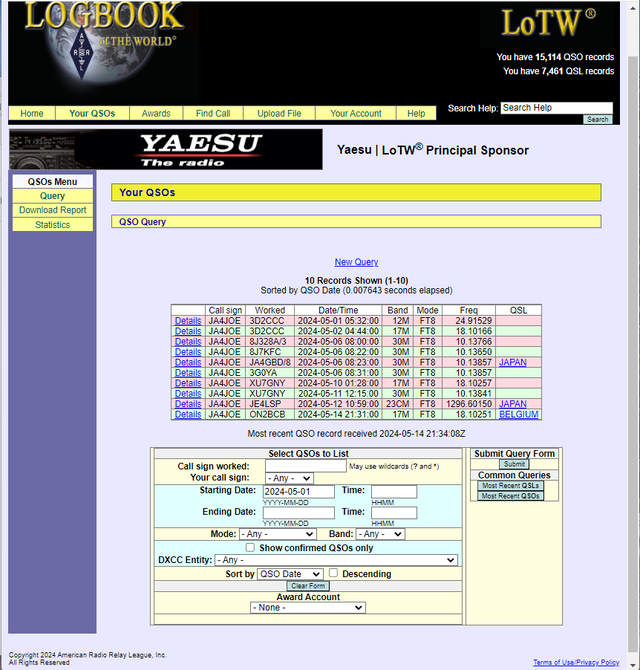Click the Starting Date Time field

(x=394, y=491)
